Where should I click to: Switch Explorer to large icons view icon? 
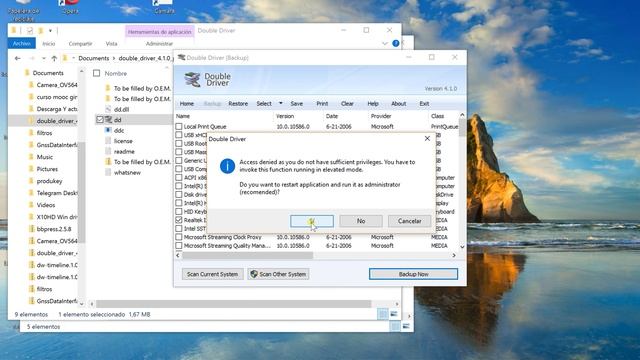394,314
